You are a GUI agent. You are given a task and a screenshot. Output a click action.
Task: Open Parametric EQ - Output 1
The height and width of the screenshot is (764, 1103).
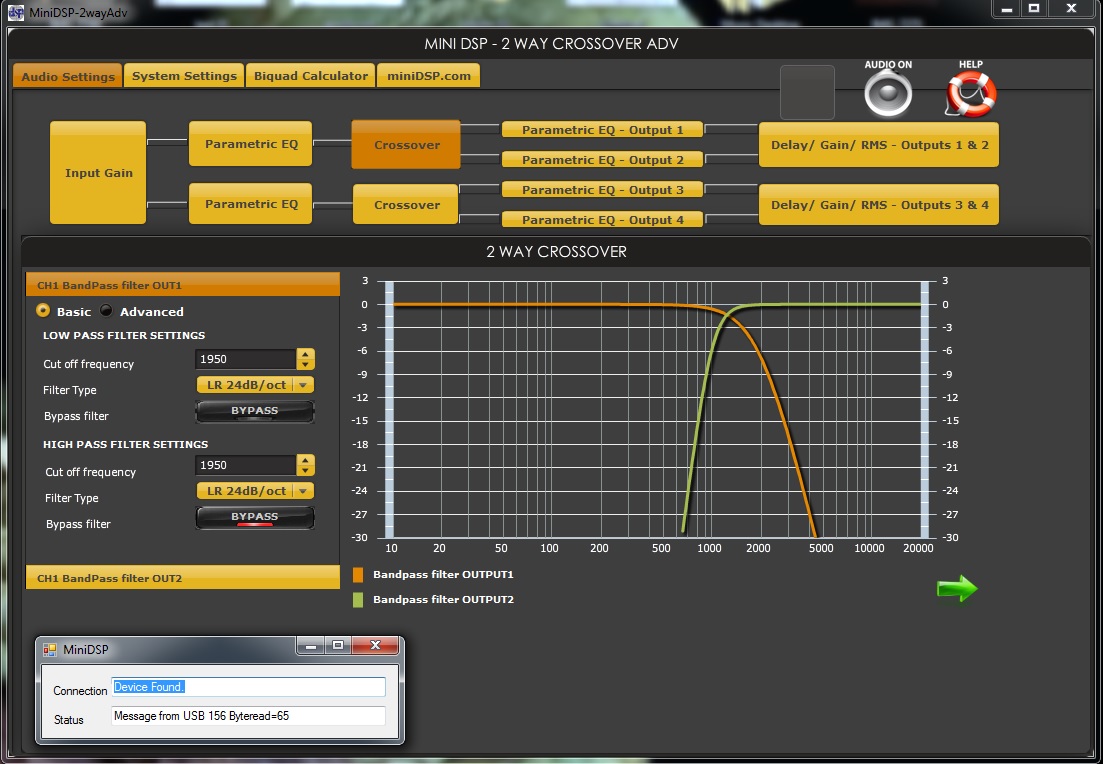click(602, 129)
